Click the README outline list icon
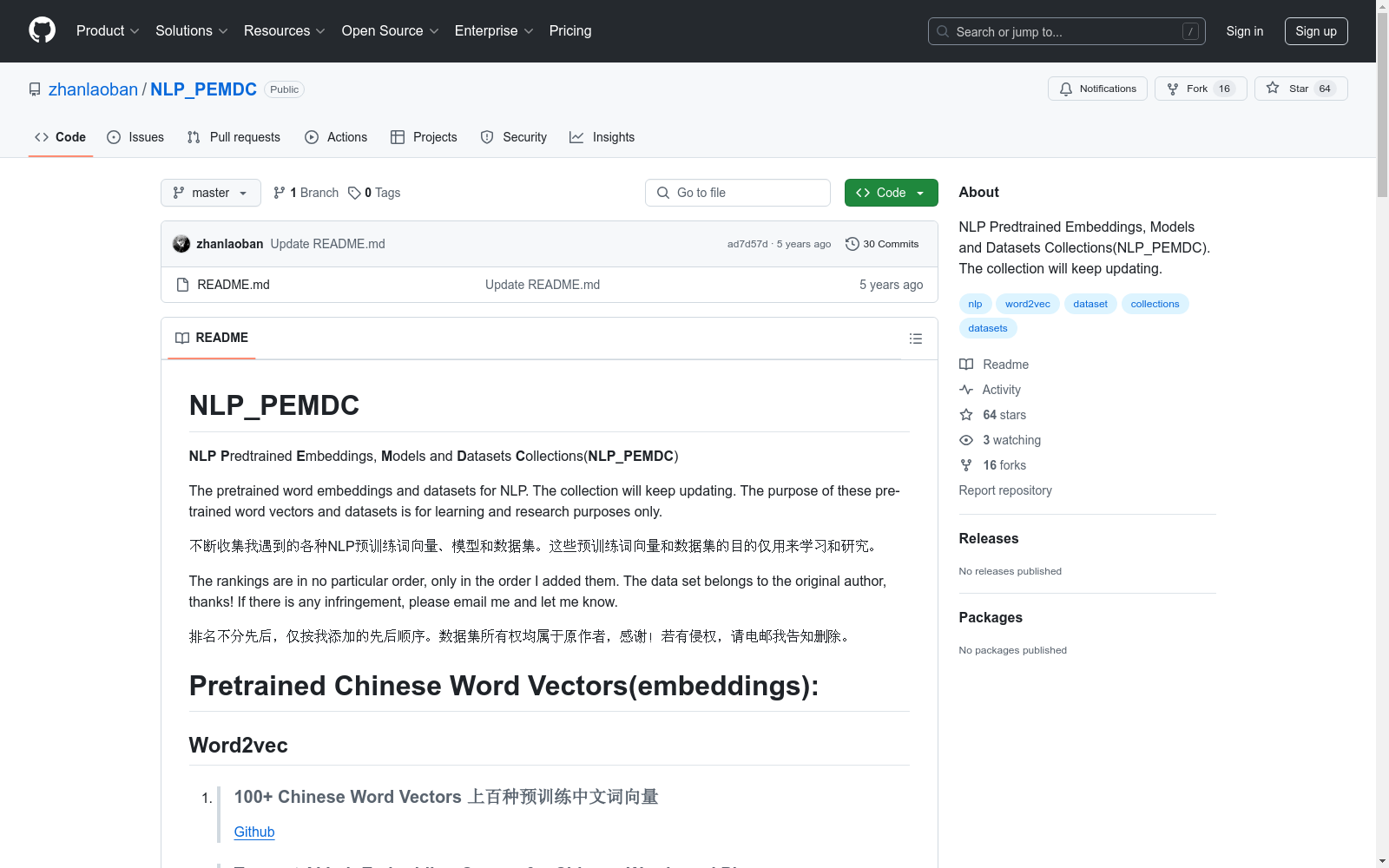The image size is (1389, 868). pos(916,339)
